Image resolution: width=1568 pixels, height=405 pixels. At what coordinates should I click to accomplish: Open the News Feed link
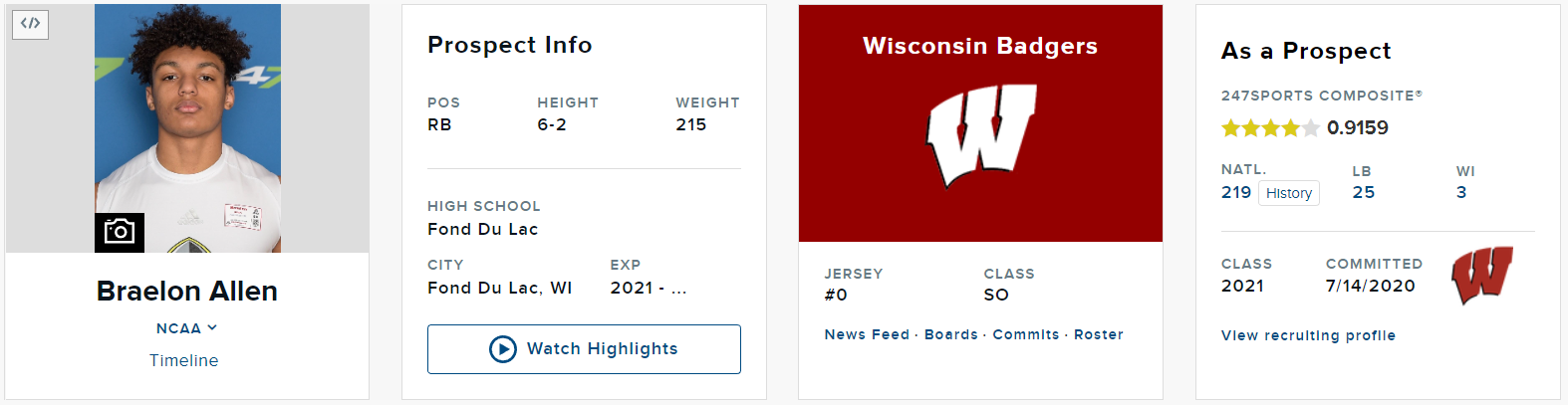[x=867, y=334]
